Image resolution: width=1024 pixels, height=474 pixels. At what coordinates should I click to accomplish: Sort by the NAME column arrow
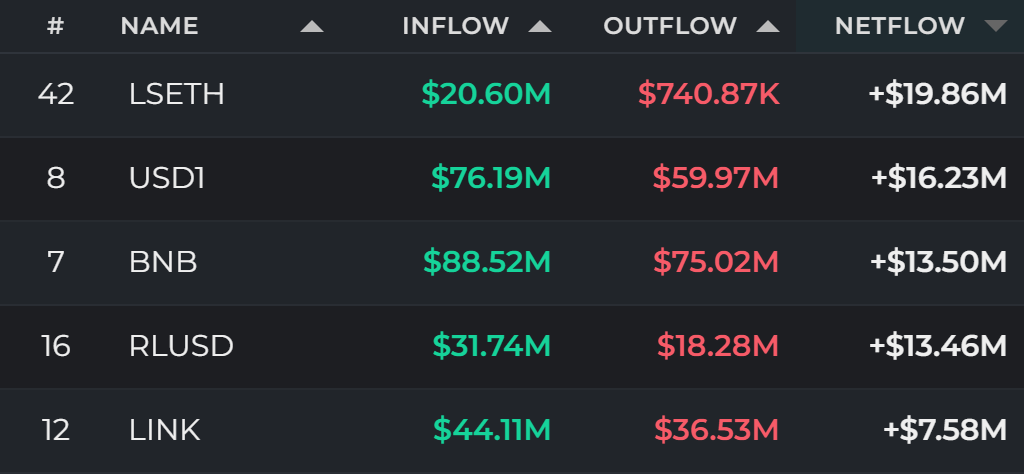312,27
